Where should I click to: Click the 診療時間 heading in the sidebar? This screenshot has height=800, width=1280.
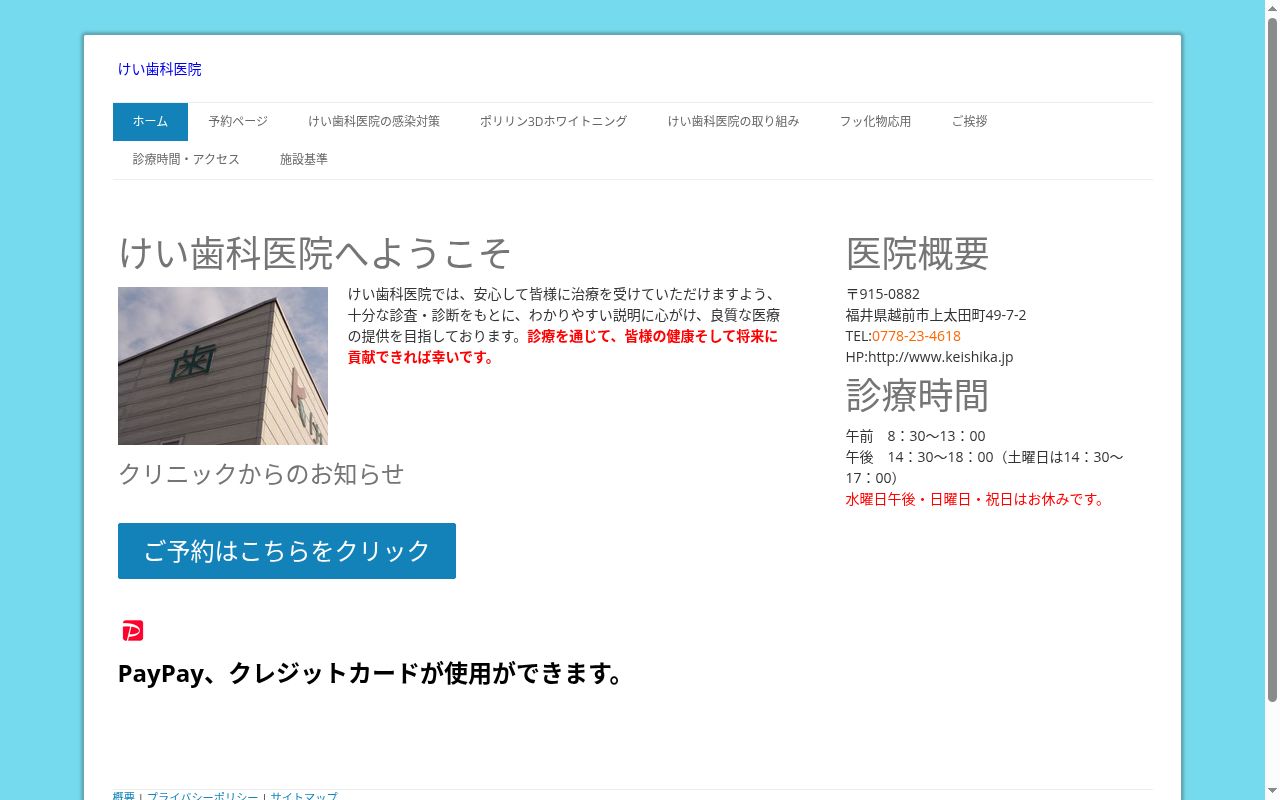tap(917, 396)
